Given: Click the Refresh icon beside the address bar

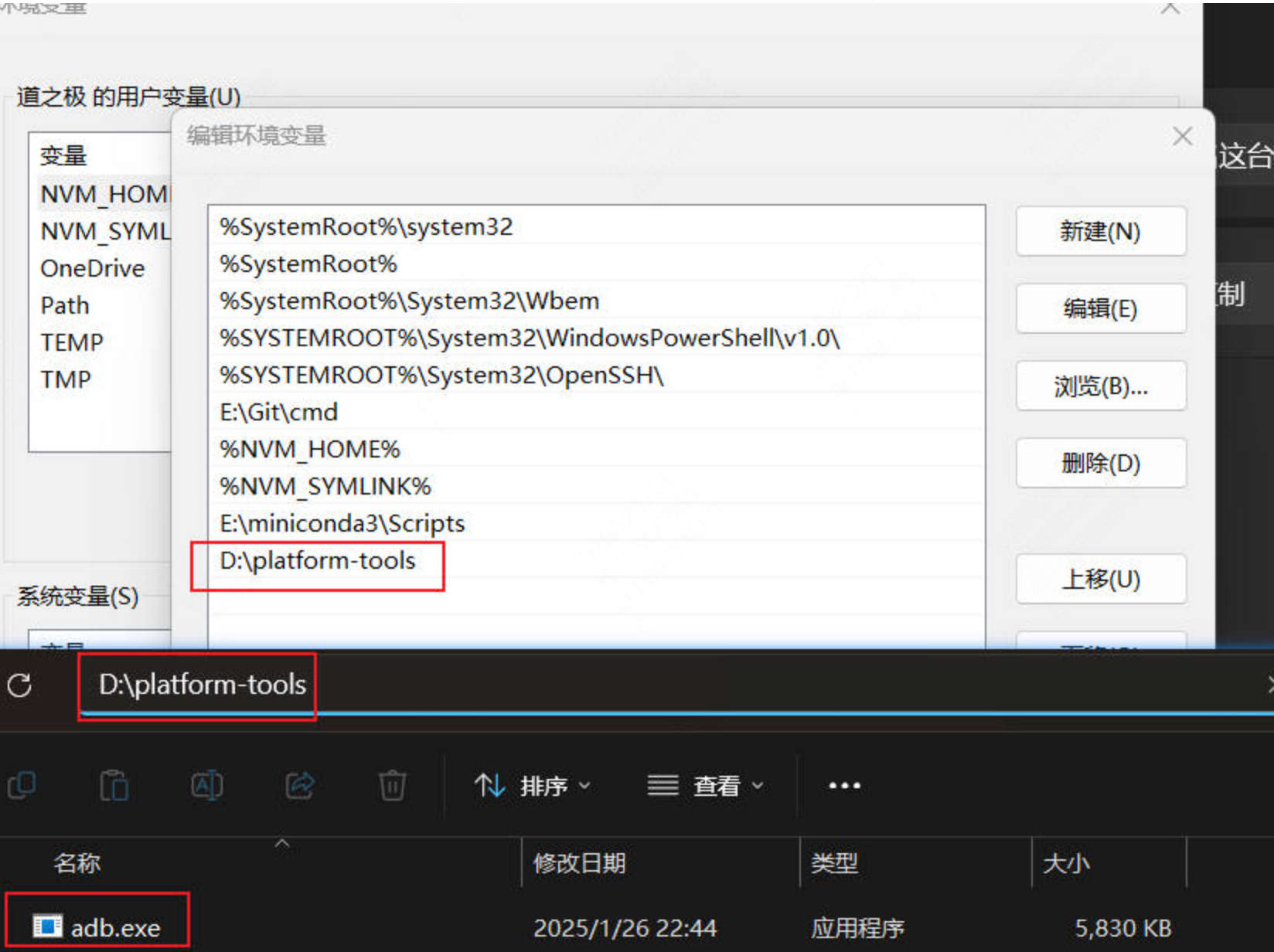Looking at the screenshot, I should point(21,685).
